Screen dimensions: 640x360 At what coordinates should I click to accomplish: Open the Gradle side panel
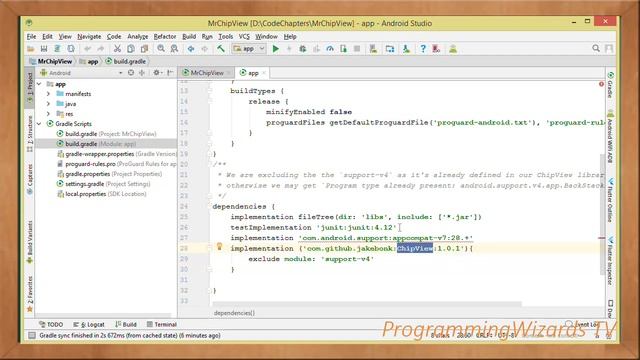pos(611,85)
